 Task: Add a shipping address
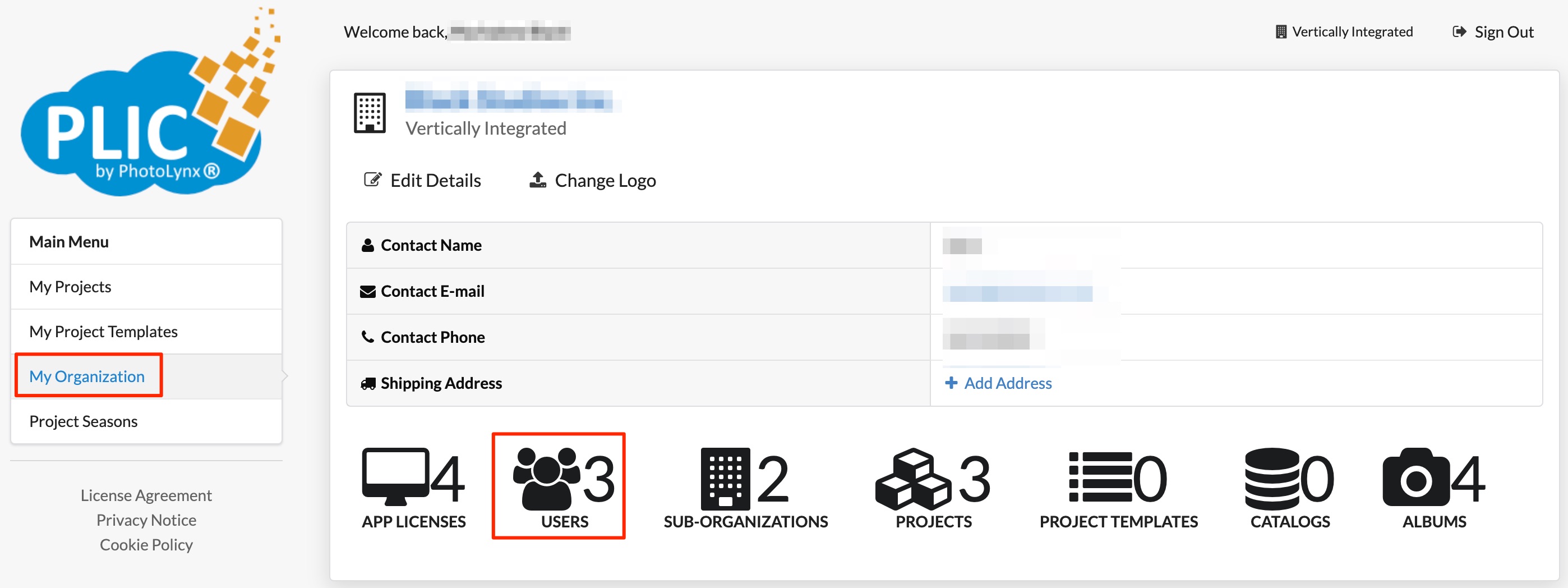(998, 383)
